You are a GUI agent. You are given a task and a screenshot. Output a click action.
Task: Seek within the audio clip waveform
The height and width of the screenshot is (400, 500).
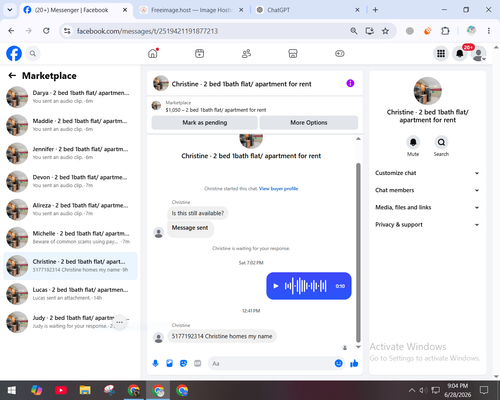click(305, 286)
